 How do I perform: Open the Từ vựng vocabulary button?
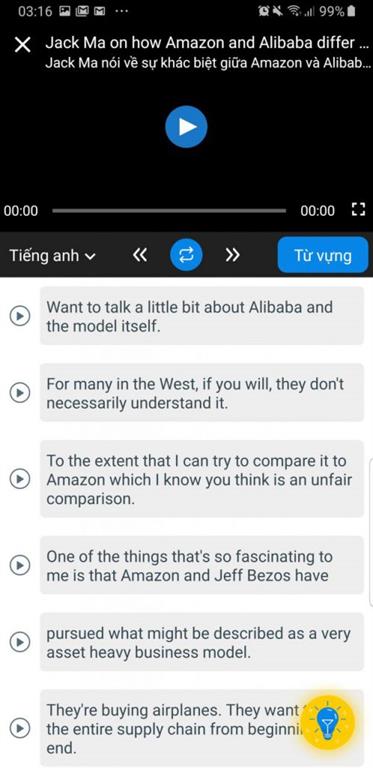click(x=323, y=255)
